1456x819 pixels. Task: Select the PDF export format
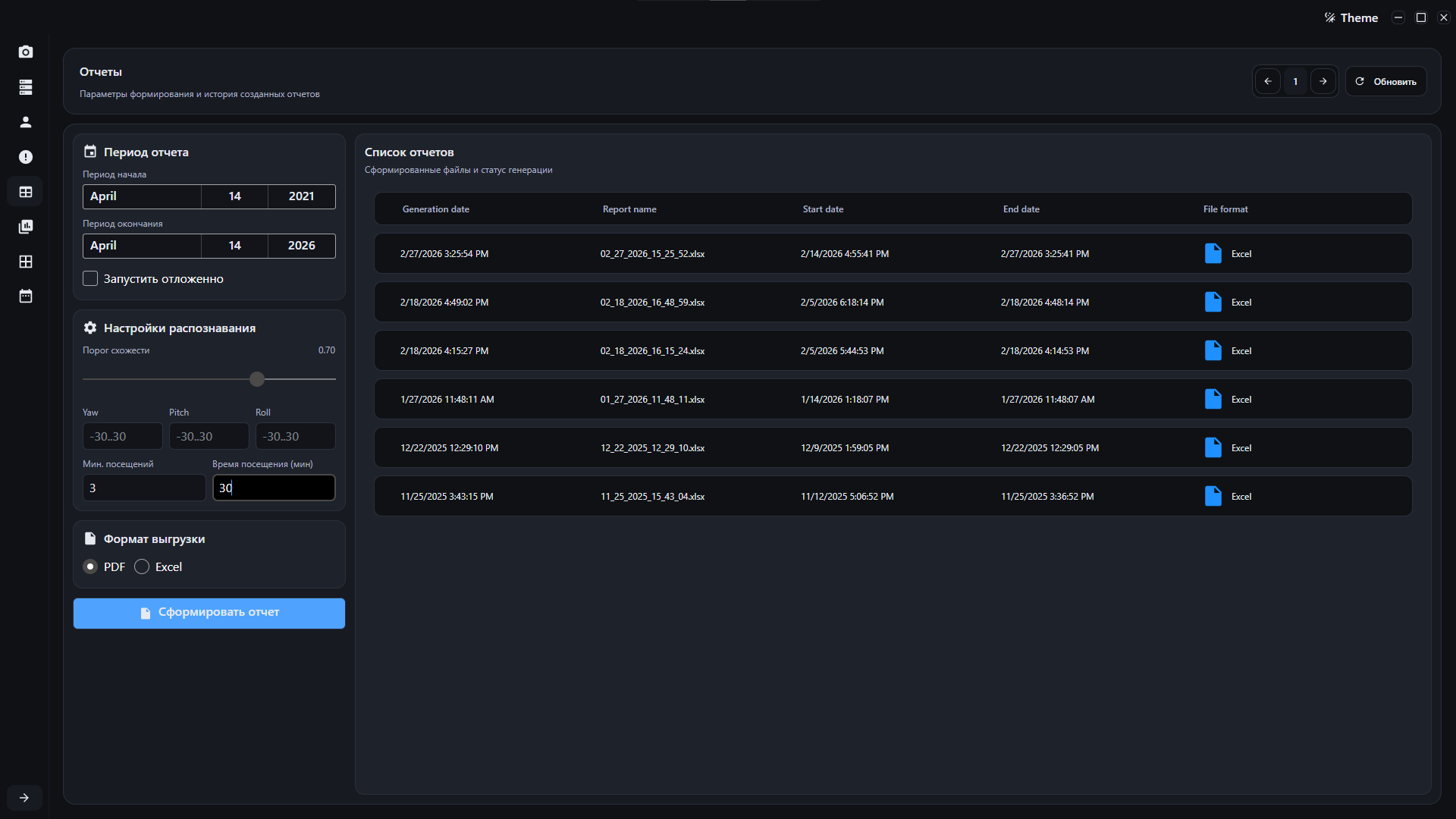click(x=90, y=567)
